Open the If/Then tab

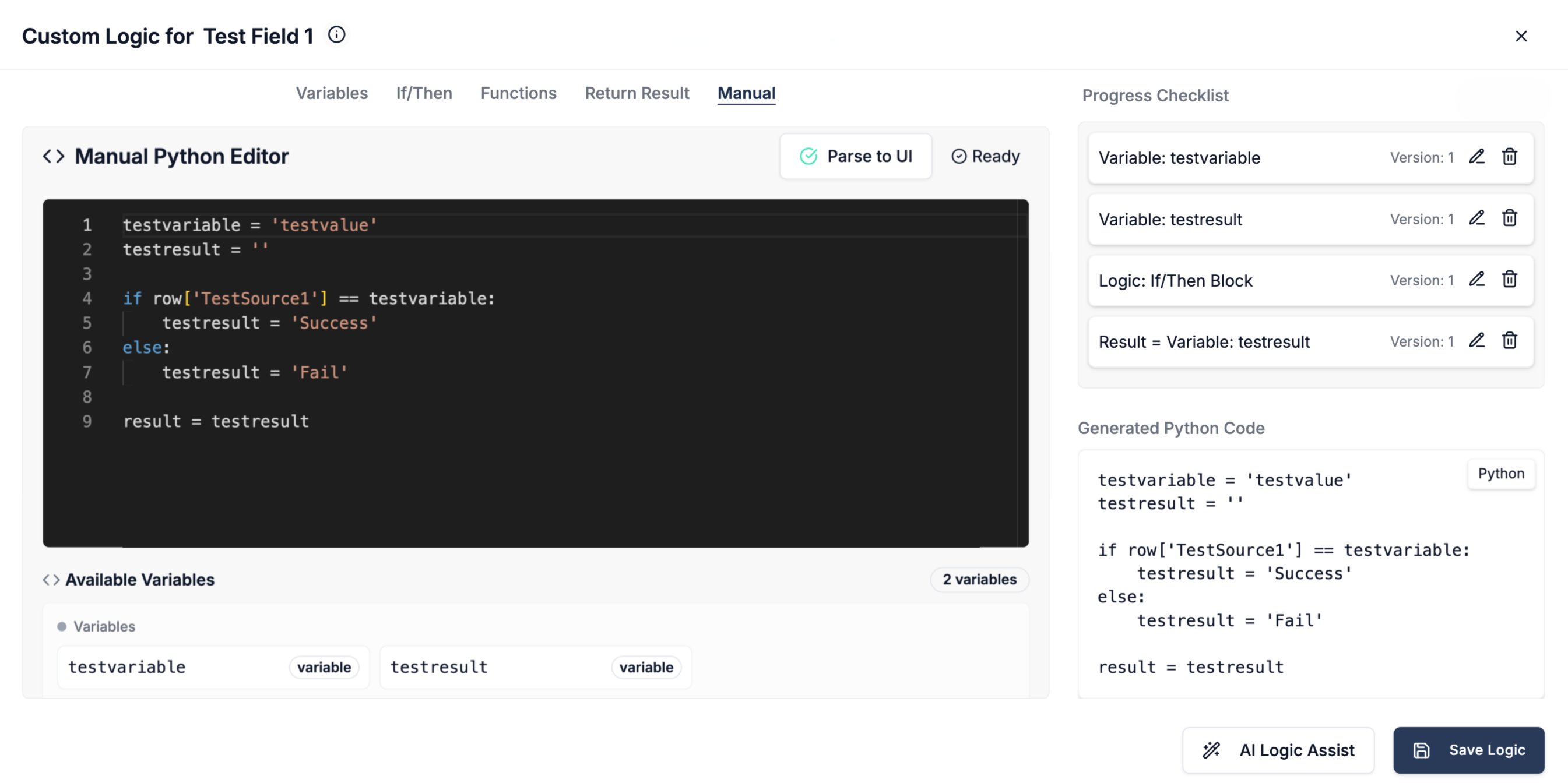coord(424,93)
